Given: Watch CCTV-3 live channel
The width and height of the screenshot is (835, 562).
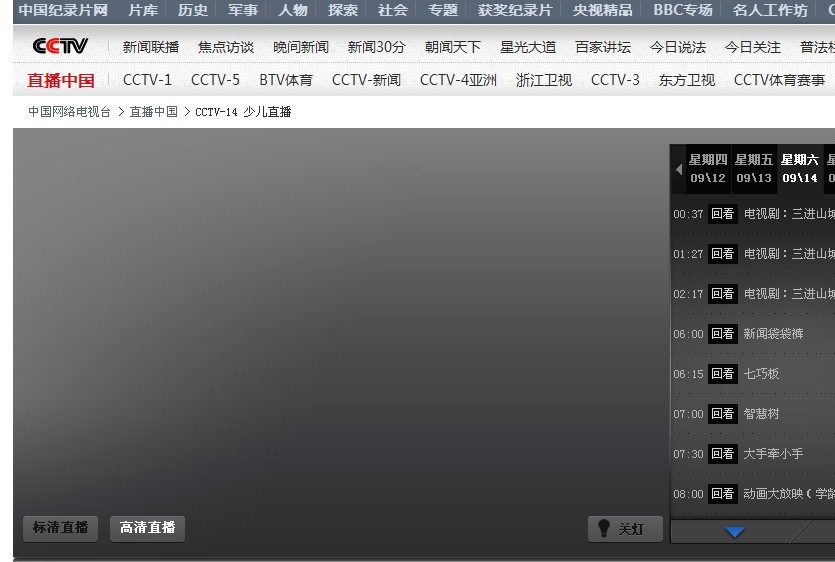Looking at the screenshot, I should (615, 80).
